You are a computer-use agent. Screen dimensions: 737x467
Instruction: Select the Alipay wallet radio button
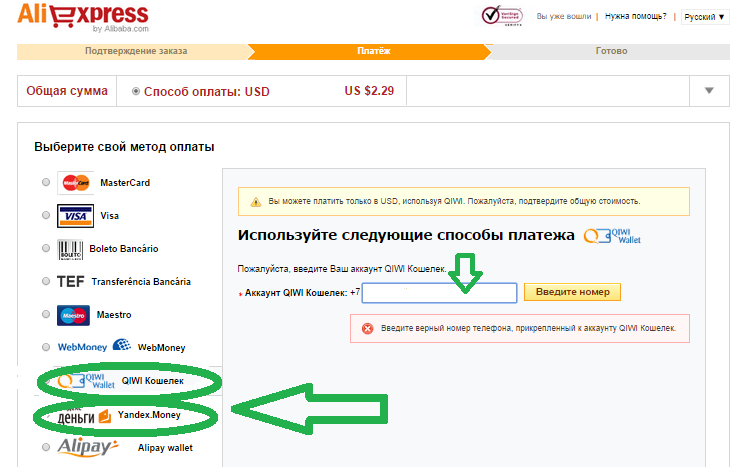(46, 447)
